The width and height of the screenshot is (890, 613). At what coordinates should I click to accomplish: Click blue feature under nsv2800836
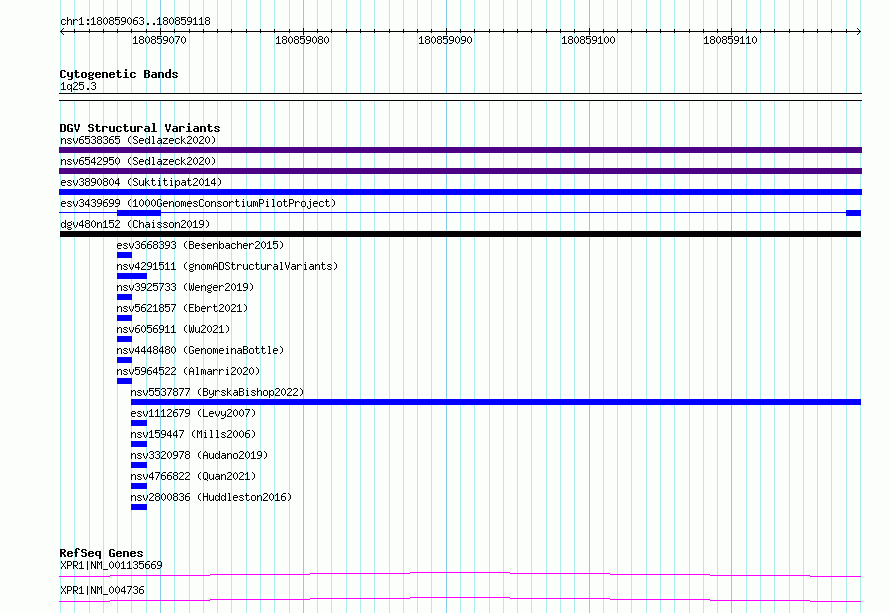[x=139, y=507]
